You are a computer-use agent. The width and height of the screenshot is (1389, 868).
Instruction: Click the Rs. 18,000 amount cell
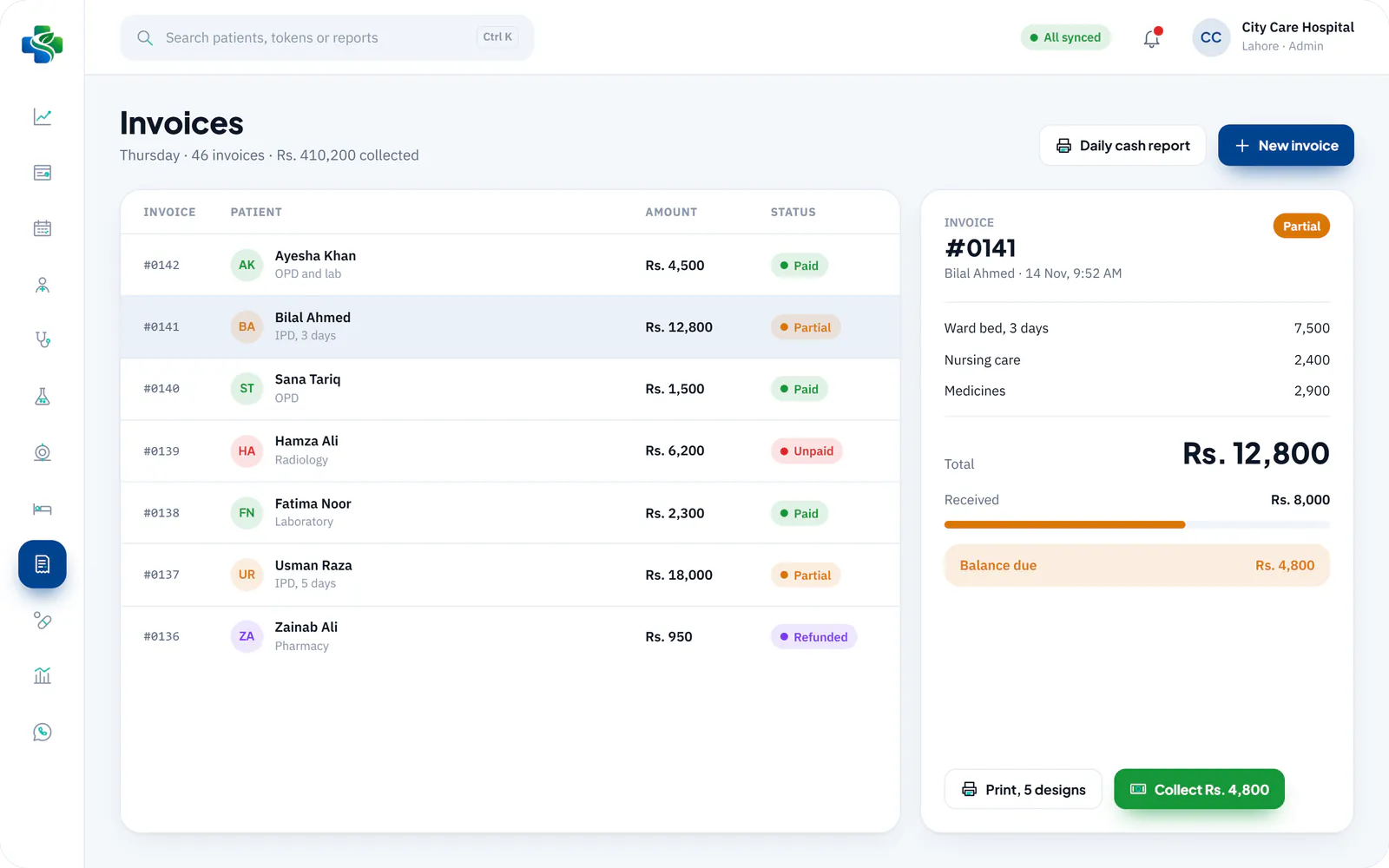pyautogui.click(x=679, y=575)
